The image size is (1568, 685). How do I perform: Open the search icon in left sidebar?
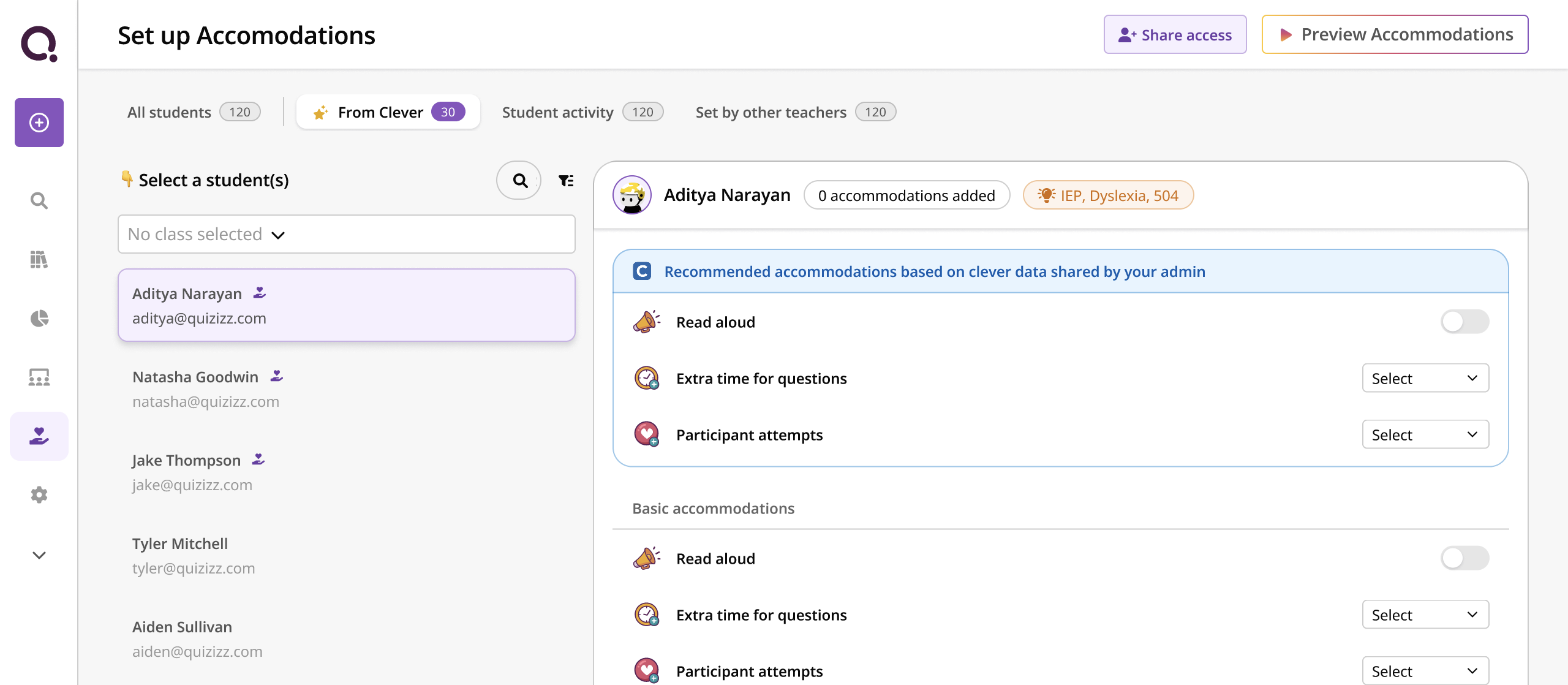click(x=39, y=200)
